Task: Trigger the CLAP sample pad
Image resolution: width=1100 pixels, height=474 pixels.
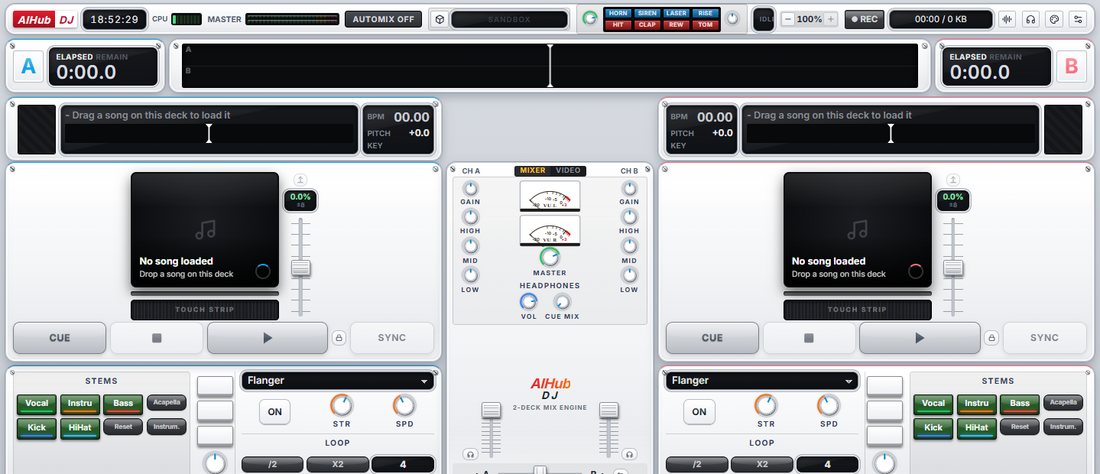Action: click(647, 25)
